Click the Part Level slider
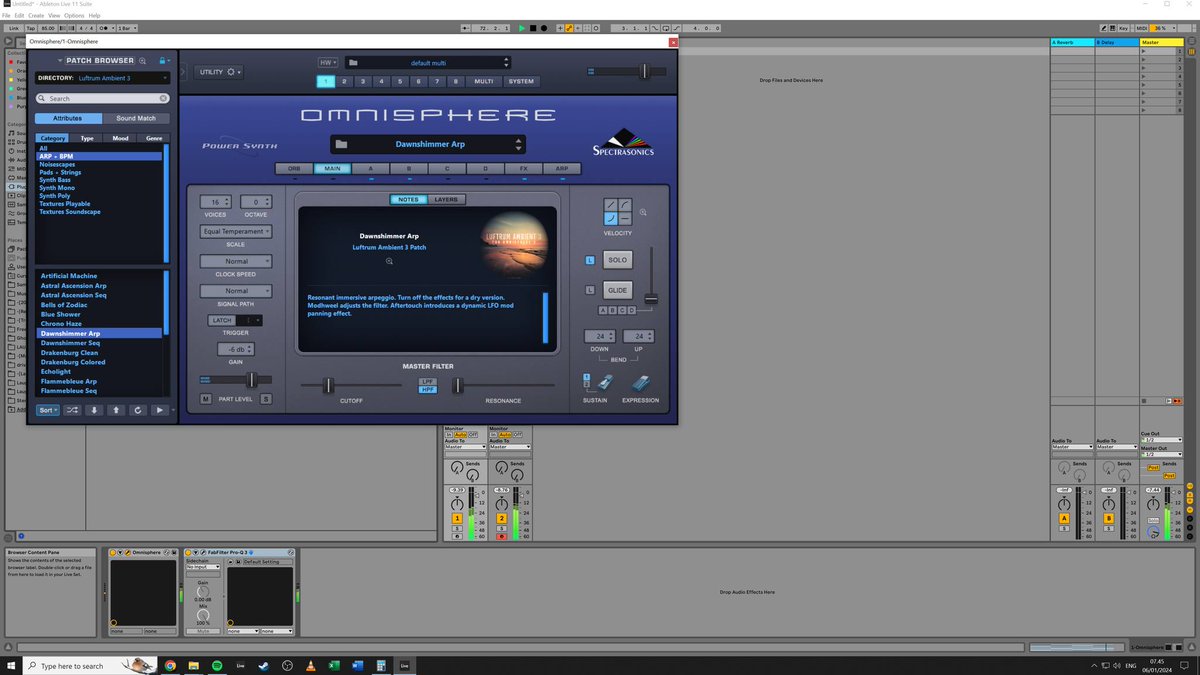This screenshot has width=1200, height=675. point(236,379)
